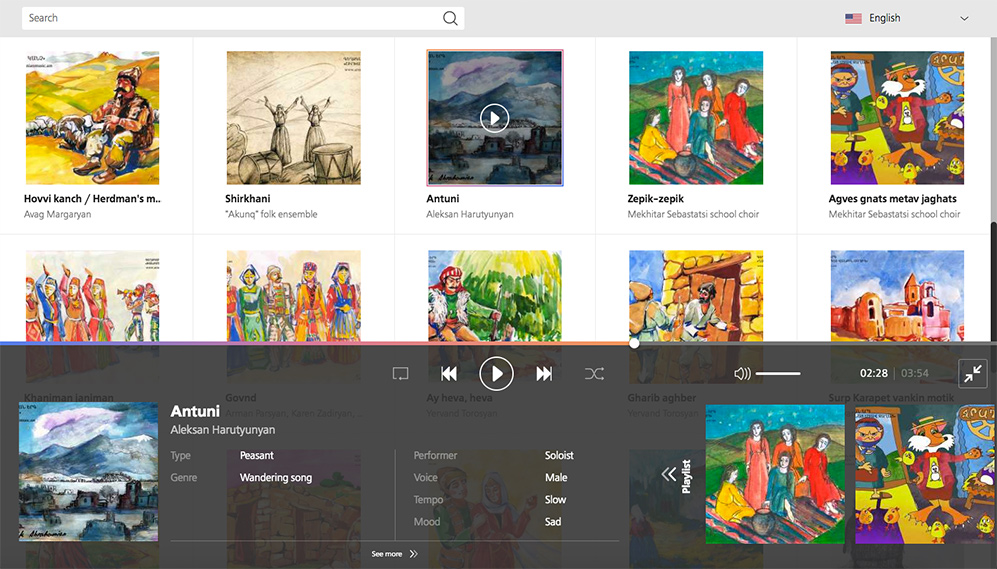Select Agves gnats thumbnail in playlist
997x569 pixels.
point(926,474)
